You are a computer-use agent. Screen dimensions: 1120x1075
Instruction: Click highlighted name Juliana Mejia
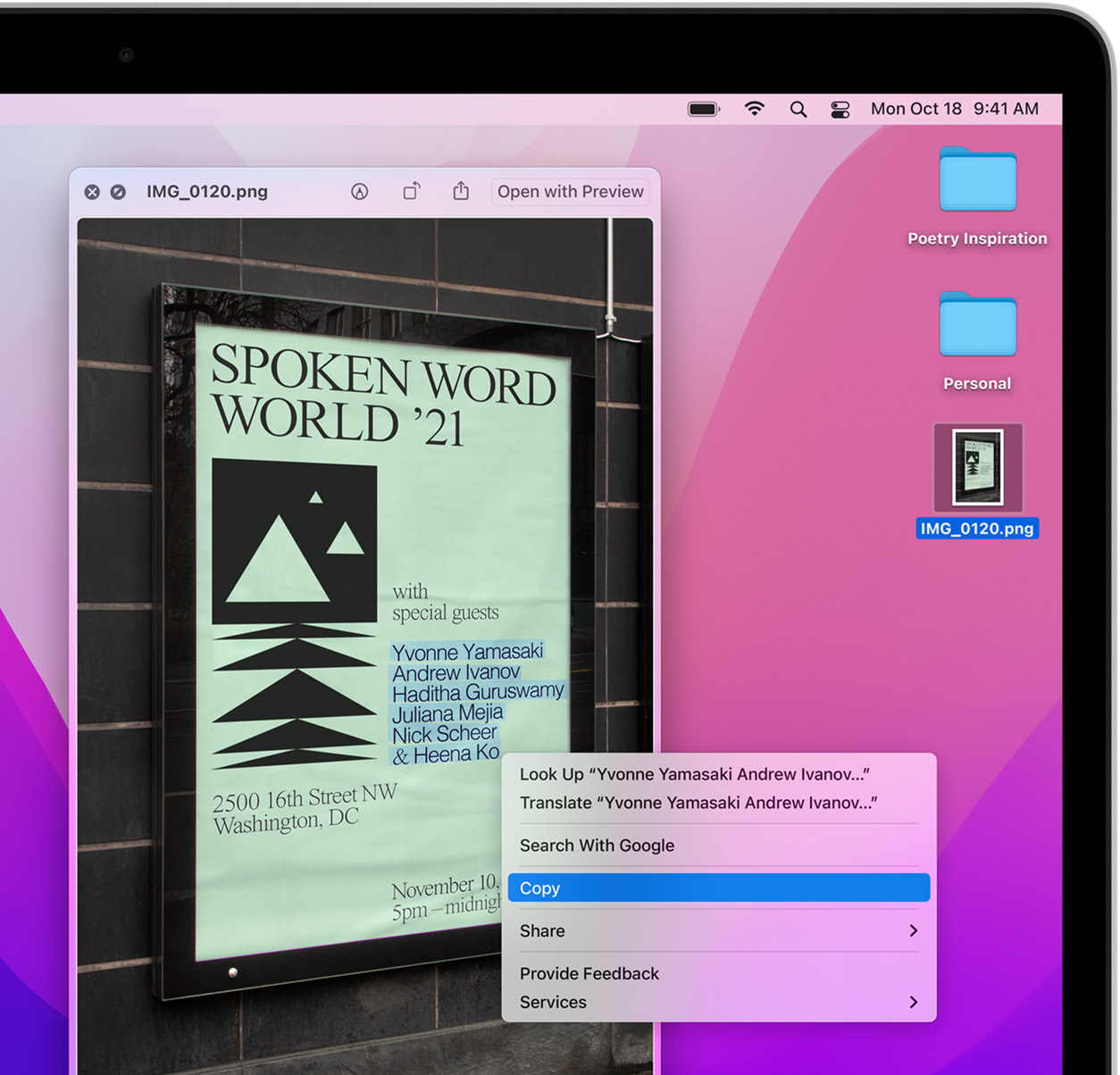pos(447,713)
